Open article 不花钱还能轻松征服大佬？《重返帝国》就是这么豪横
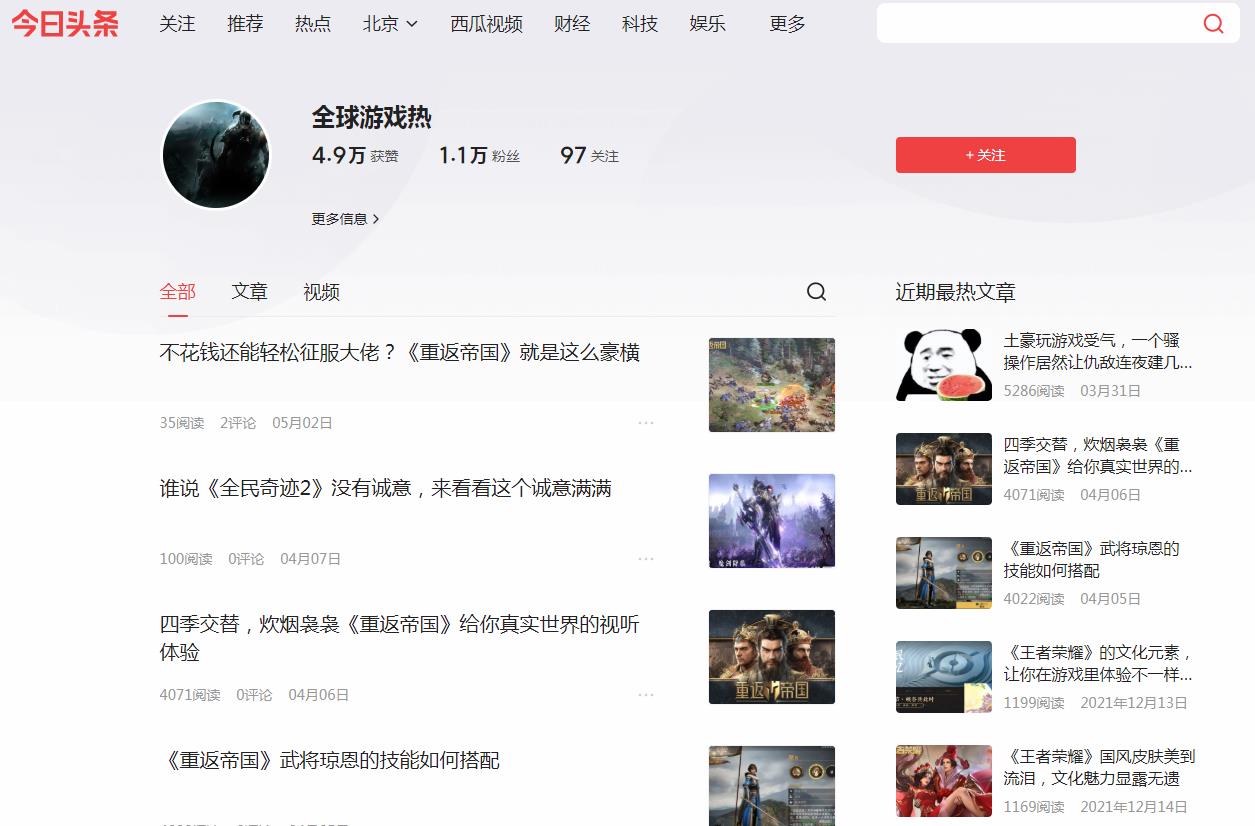1255x826 pixels. [x=400, y=352]
